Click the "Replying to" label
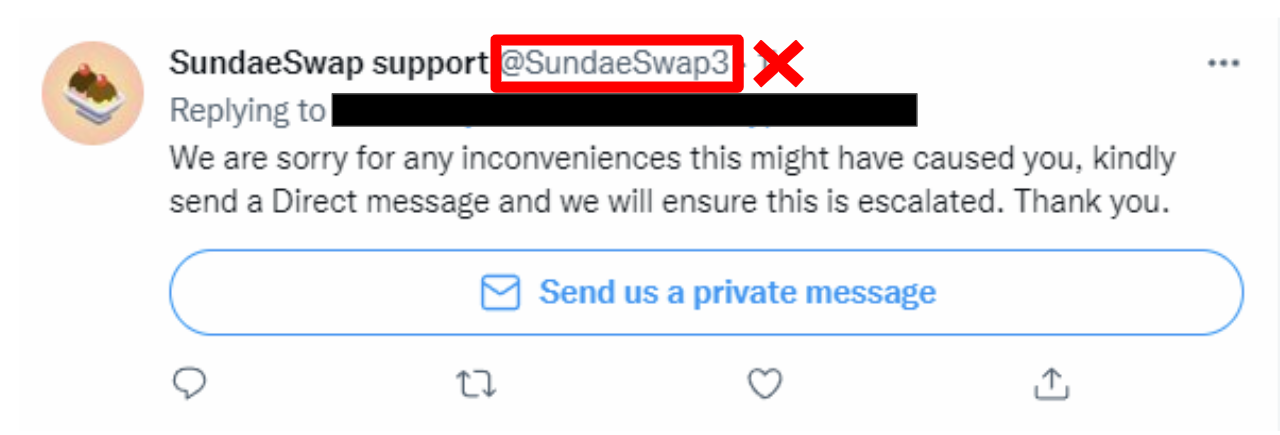 [247, 111]
